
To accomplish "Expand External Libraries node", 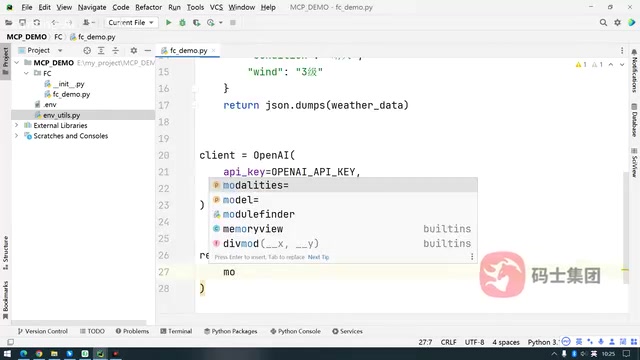I will pos(17,125).
